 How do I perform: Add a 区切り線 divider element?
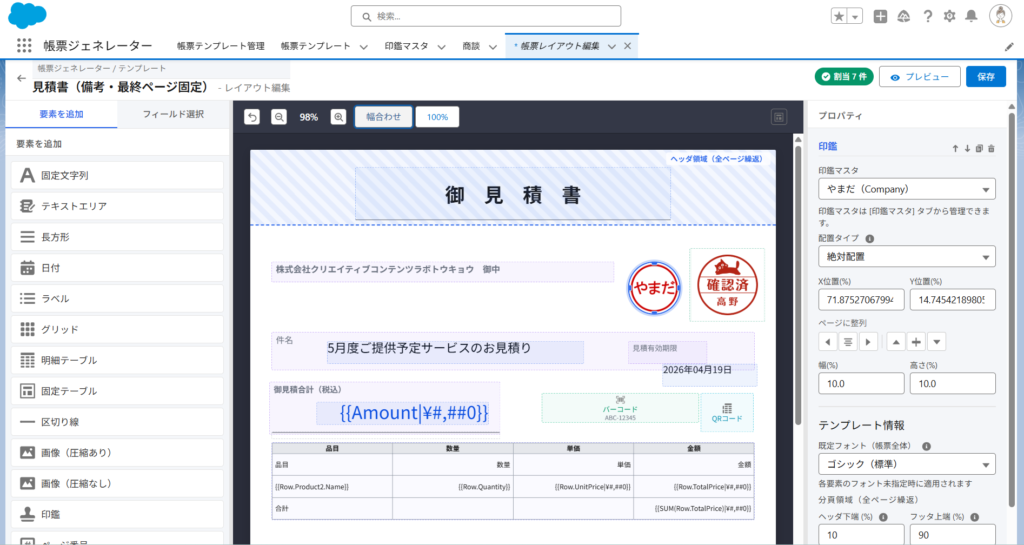(117, 422)
